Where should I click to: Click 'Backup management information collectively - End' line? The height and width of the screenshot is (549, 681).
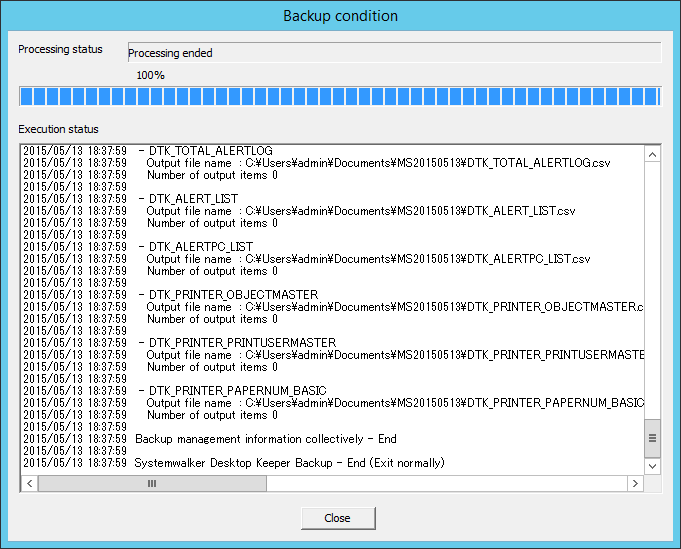[210, 439]
